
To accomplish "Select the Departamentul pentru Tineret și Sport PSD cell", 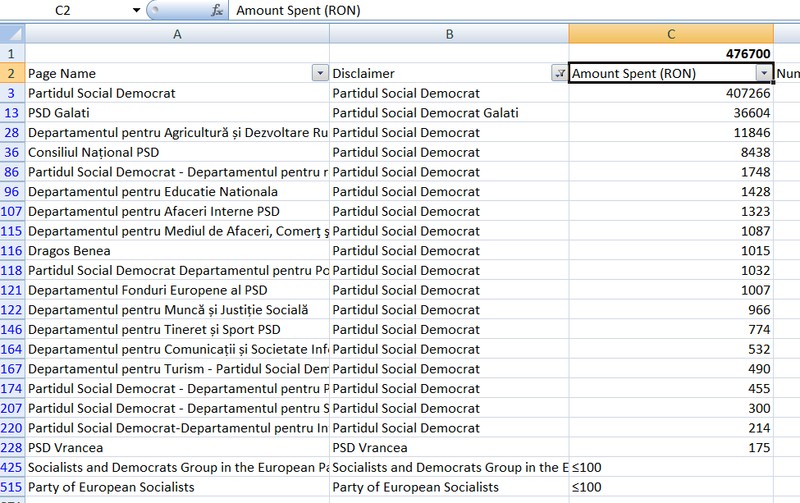I will point(177,330).
